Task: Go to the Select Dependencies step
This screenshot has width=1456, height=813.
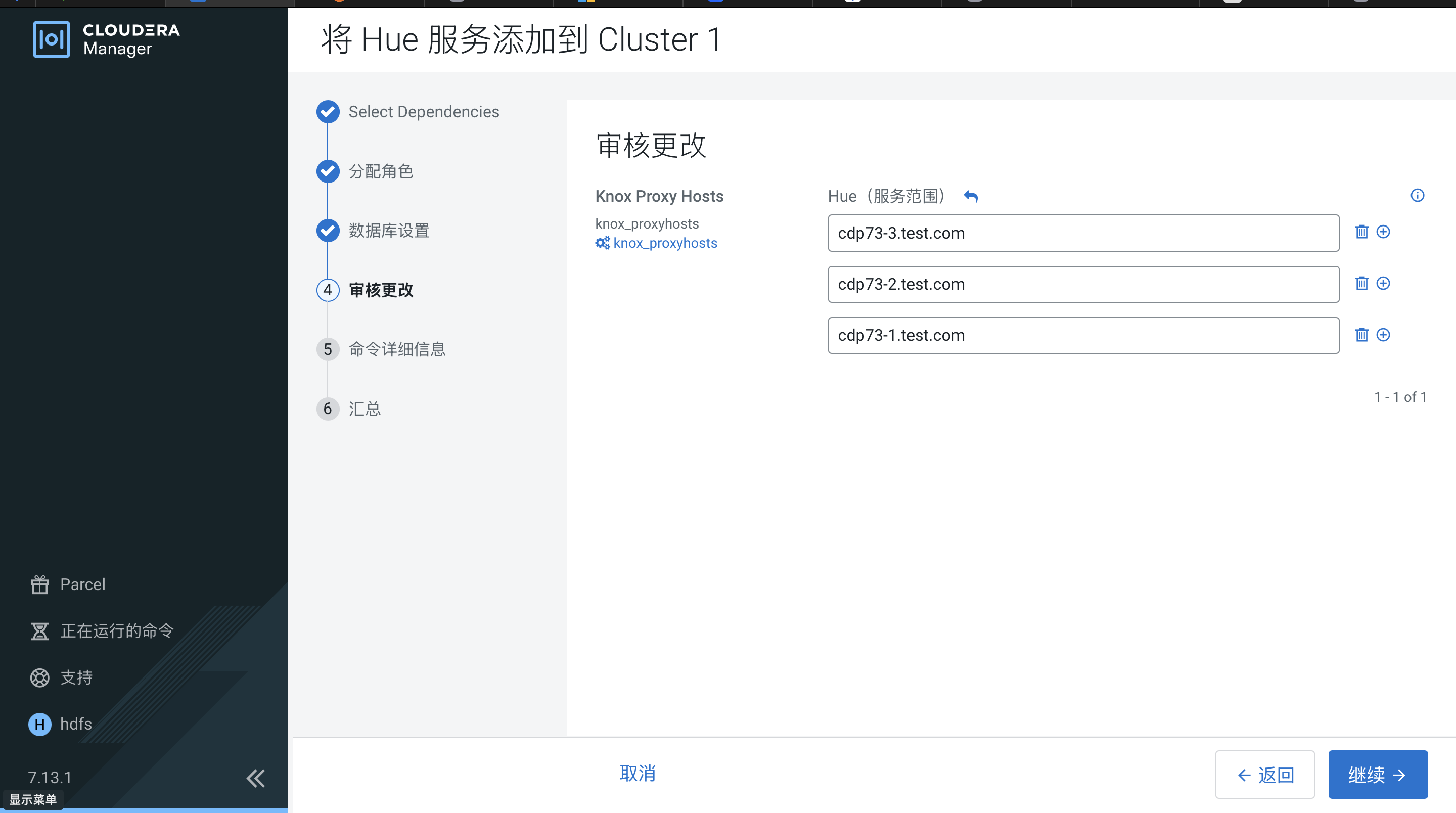Action: click(x=423, y=112)
